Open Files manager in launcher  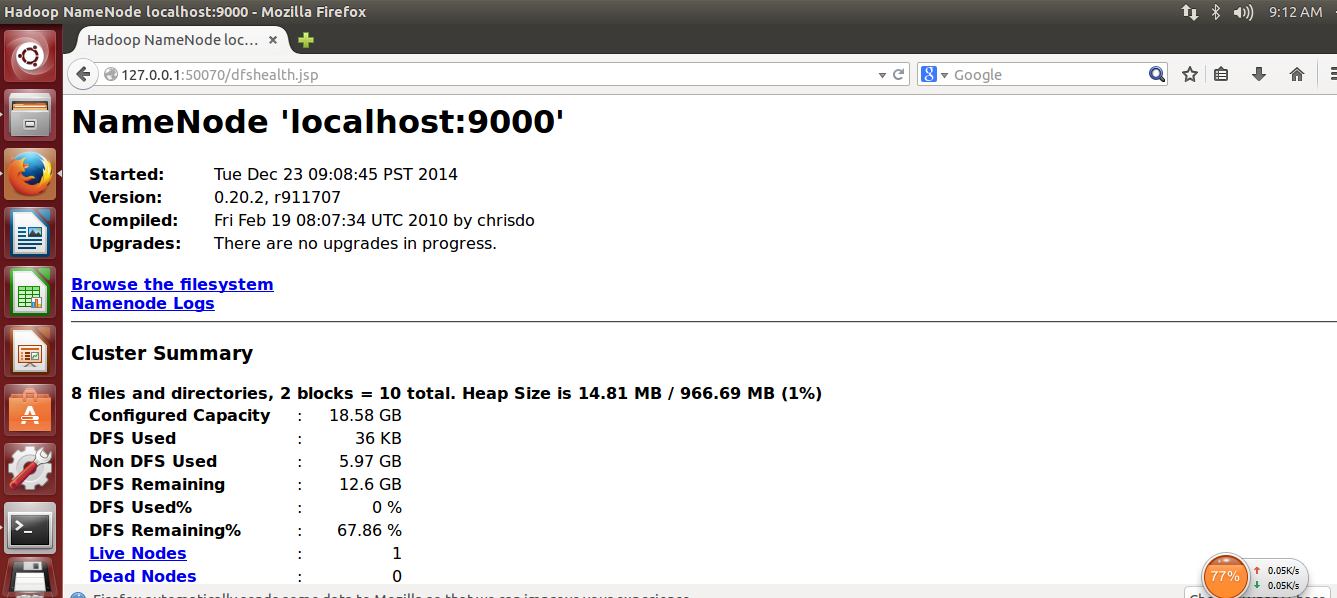pyautogui.click(x=30, y=115)
